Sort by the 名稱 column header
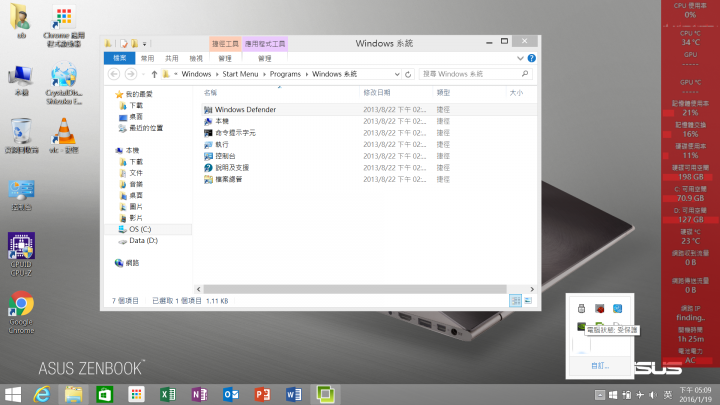Image resolution: width=720 pixels, height=405 pixels. coord(210,93)
